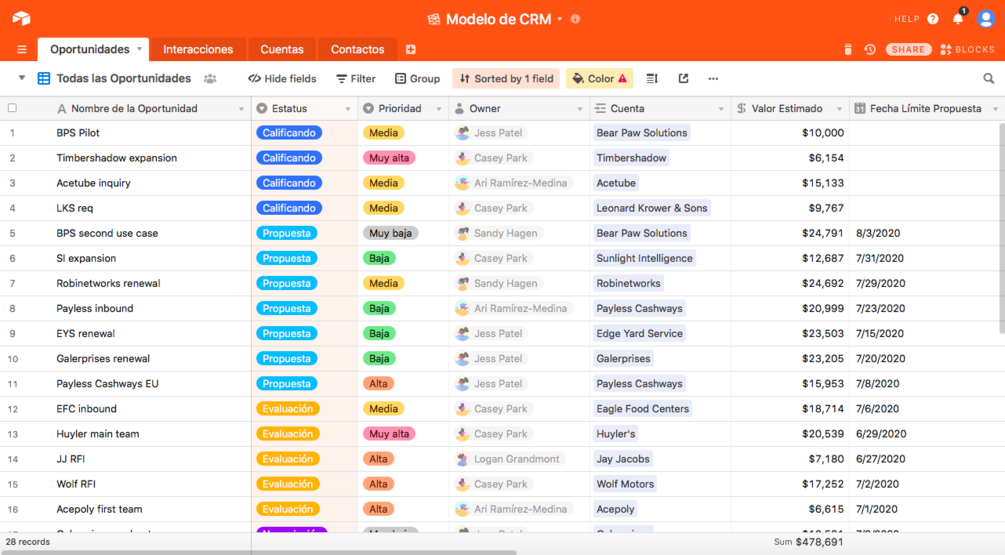Image resolution: width=1005 pixels, height=555 pixels.
Task: Open the Prioridad column dropdown arrow
Action: point(438,109)
